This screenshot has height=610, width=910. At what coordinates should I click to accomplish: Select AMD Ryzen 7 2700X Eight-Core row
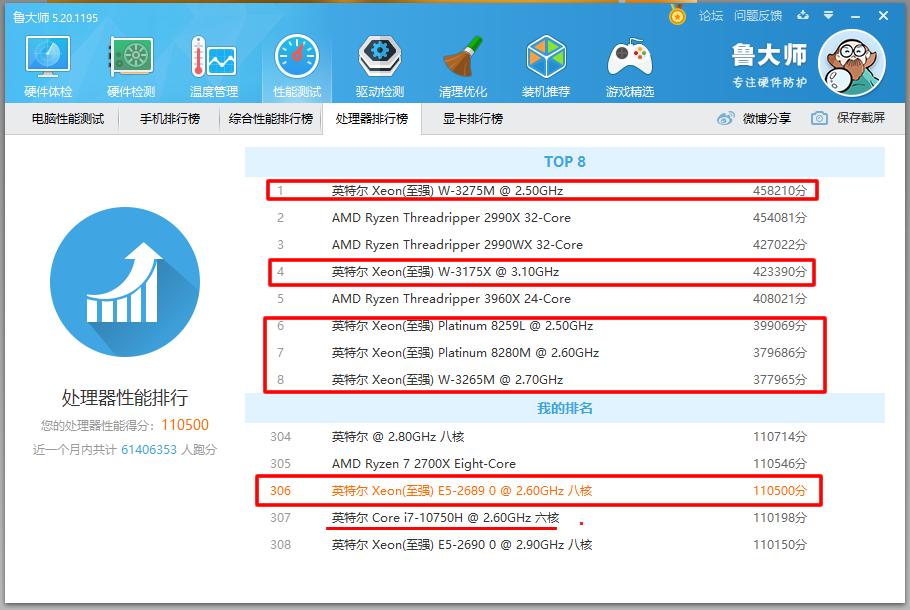tap(565, 463)
